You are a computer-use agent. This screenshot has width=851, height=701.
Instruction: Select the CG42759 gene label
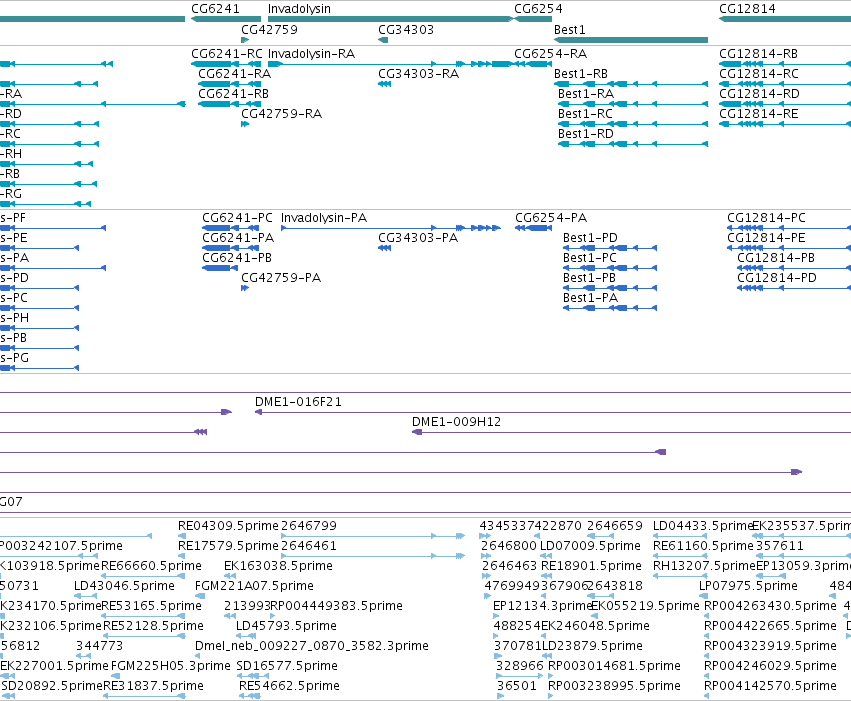coord(269,29)
